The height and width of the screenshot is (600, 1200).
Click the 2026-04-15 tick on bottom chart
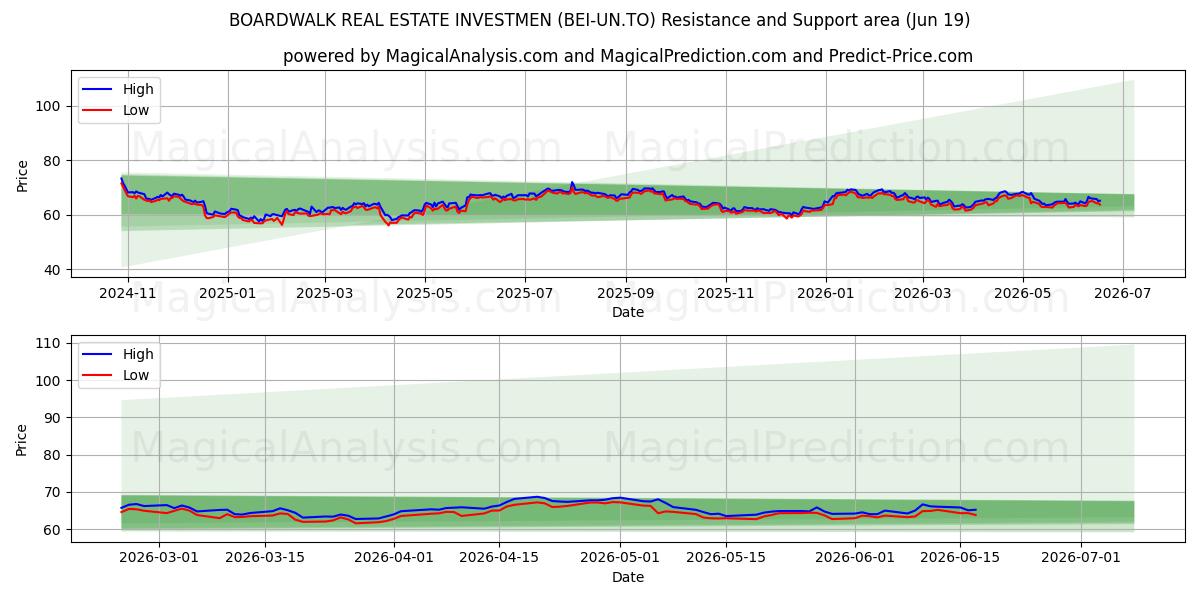(498, 558)
